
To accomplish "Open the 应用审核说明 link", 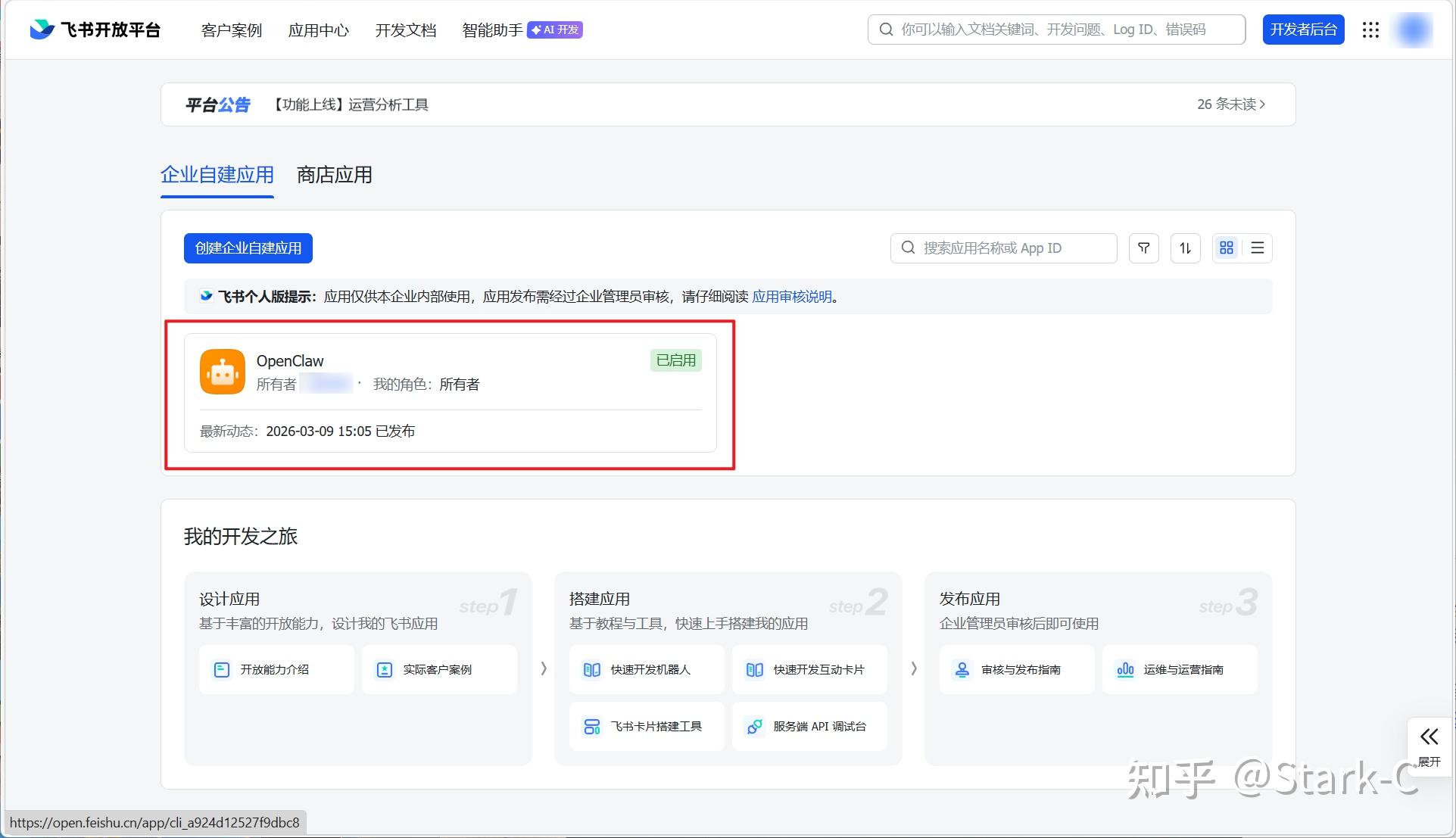I will point(791,297).
